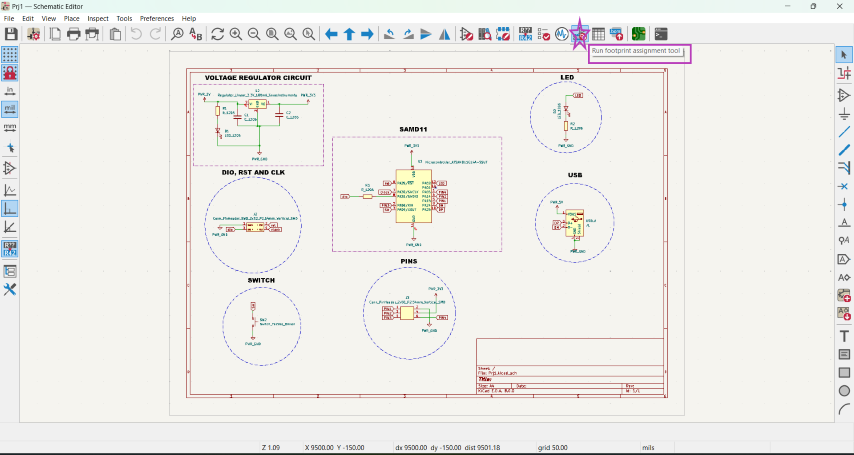Image resolution: width=854 pixels, height=455 pixels.
Task: Select the Add Symbol tool
Action: pyautogui.click(x=844, y=95)
